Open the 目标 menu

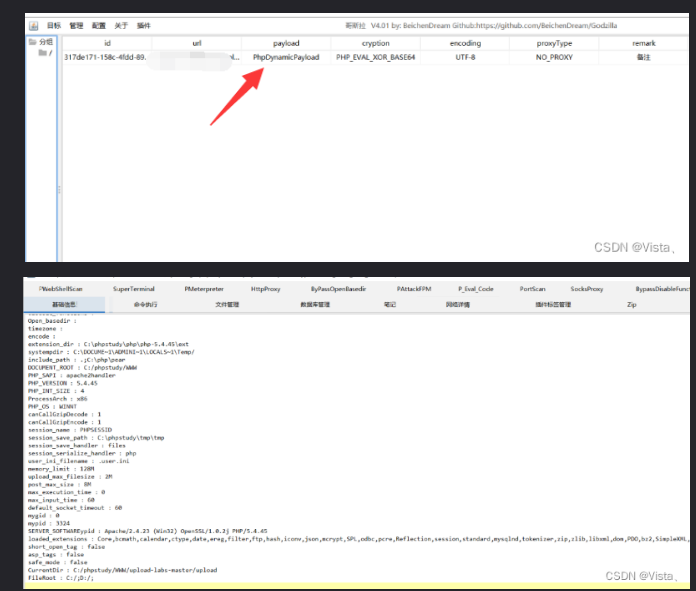[54, 26]
